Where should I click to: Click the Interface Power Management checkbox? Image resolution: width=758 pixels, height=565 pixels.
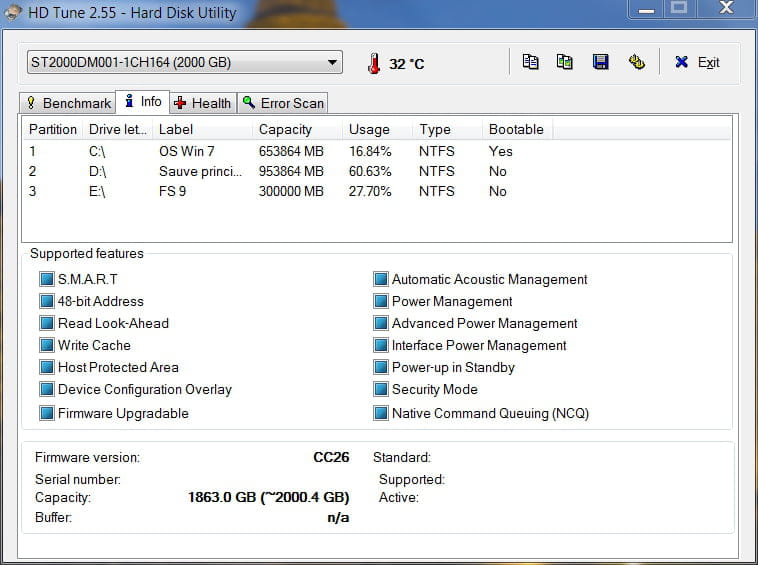381,345
